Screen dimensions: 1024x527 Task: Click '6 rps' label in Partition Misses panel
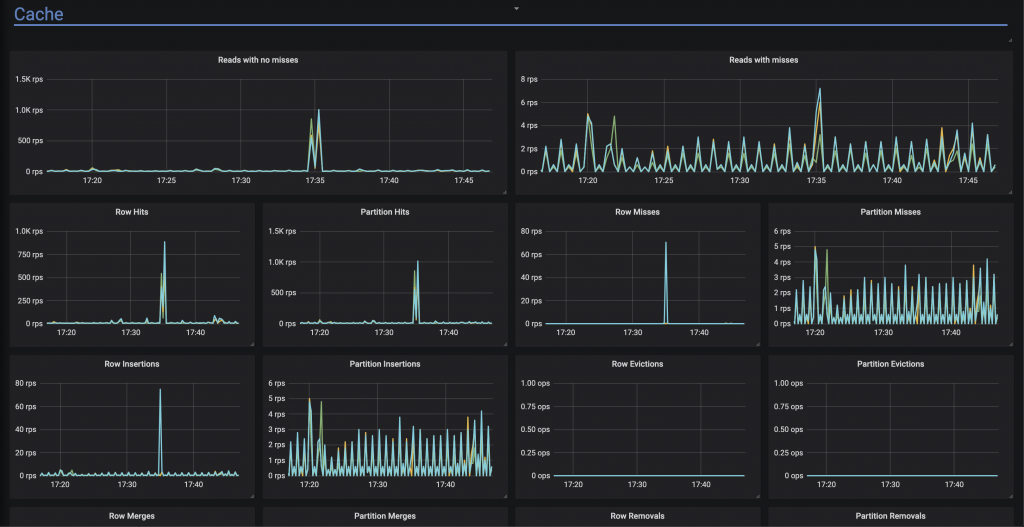[x=782, y=231]
